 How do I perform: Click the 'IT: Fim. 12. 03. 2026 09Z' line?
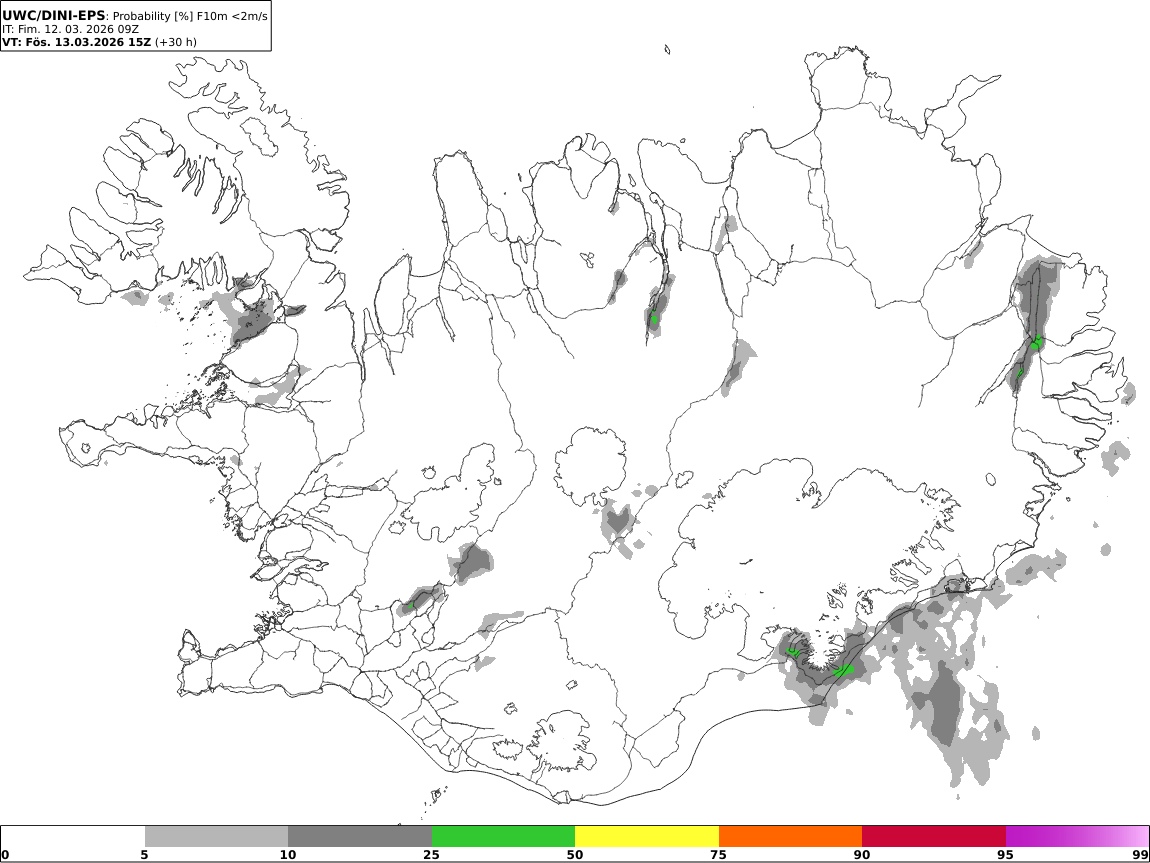click(70, 29)
